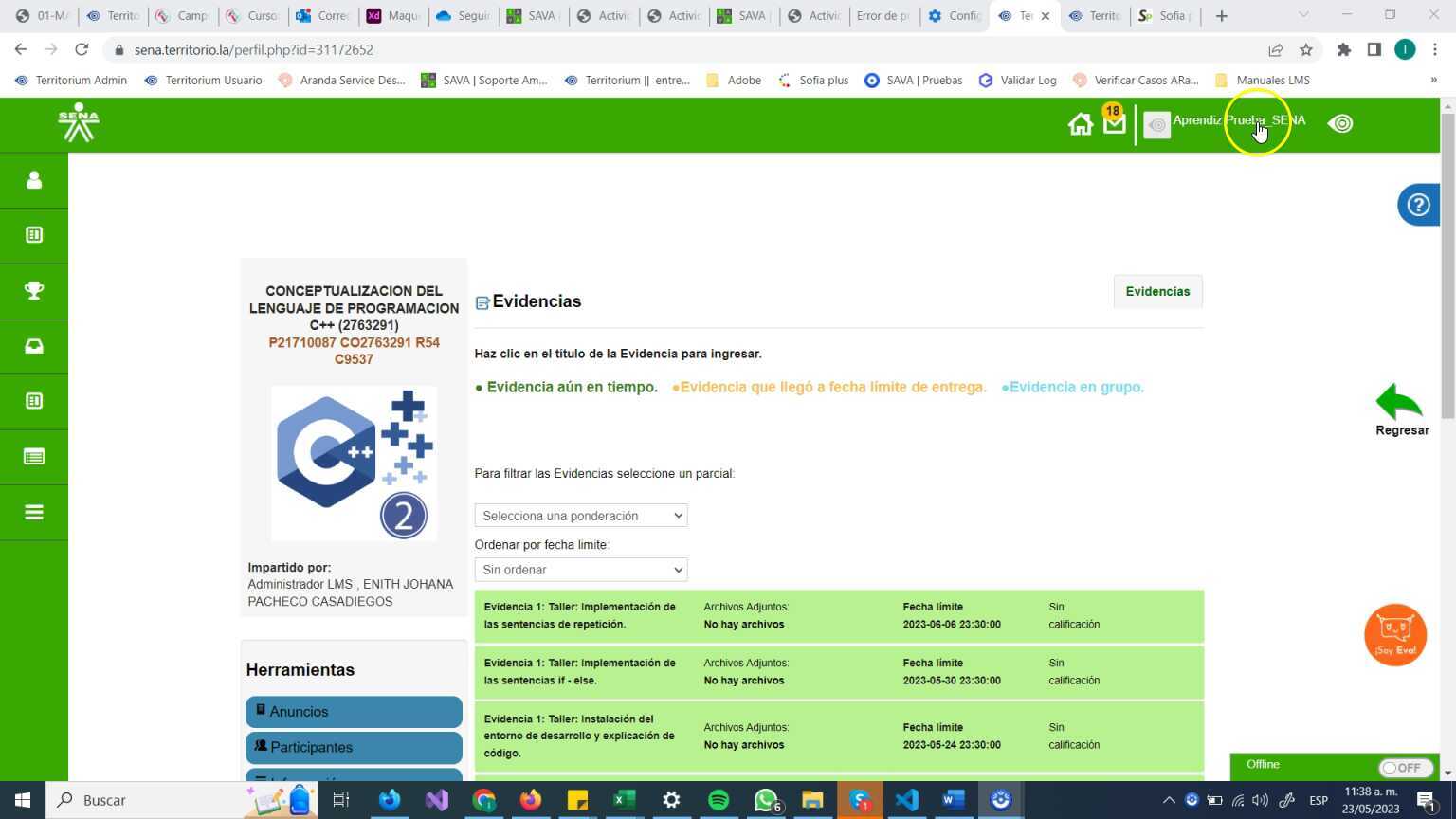Click the green Regresar arrow

pos(1400,402)
